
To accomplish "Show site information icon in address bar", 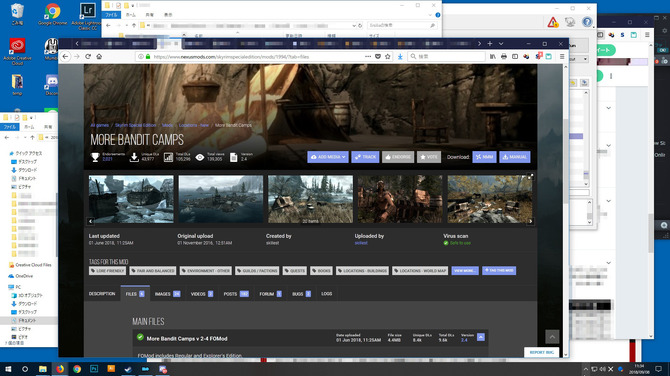I will (141, 56).
